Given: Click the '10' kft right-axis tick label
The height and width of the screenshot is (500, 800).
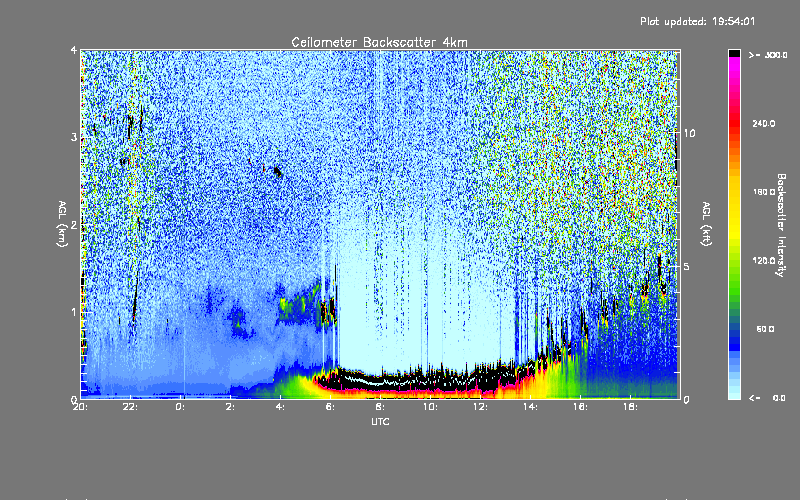Looking at the screenshot, I should point(689,133).
